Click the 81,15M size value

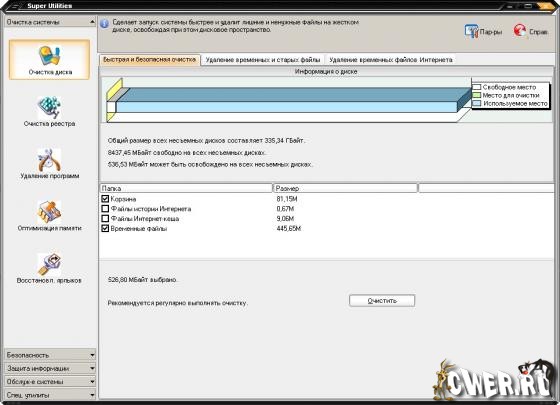[287, 199]
